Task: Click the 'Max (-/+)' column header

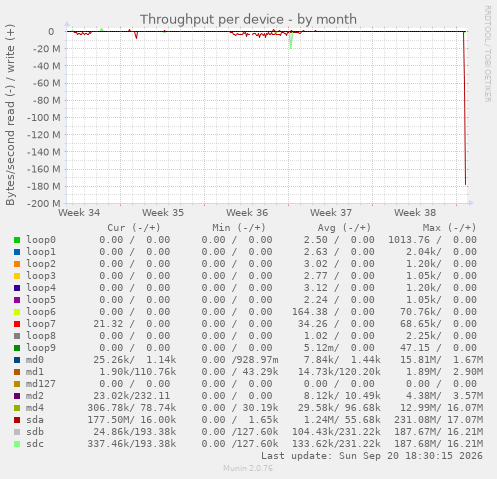Action: pyautogui.click(x=449, y=228)
